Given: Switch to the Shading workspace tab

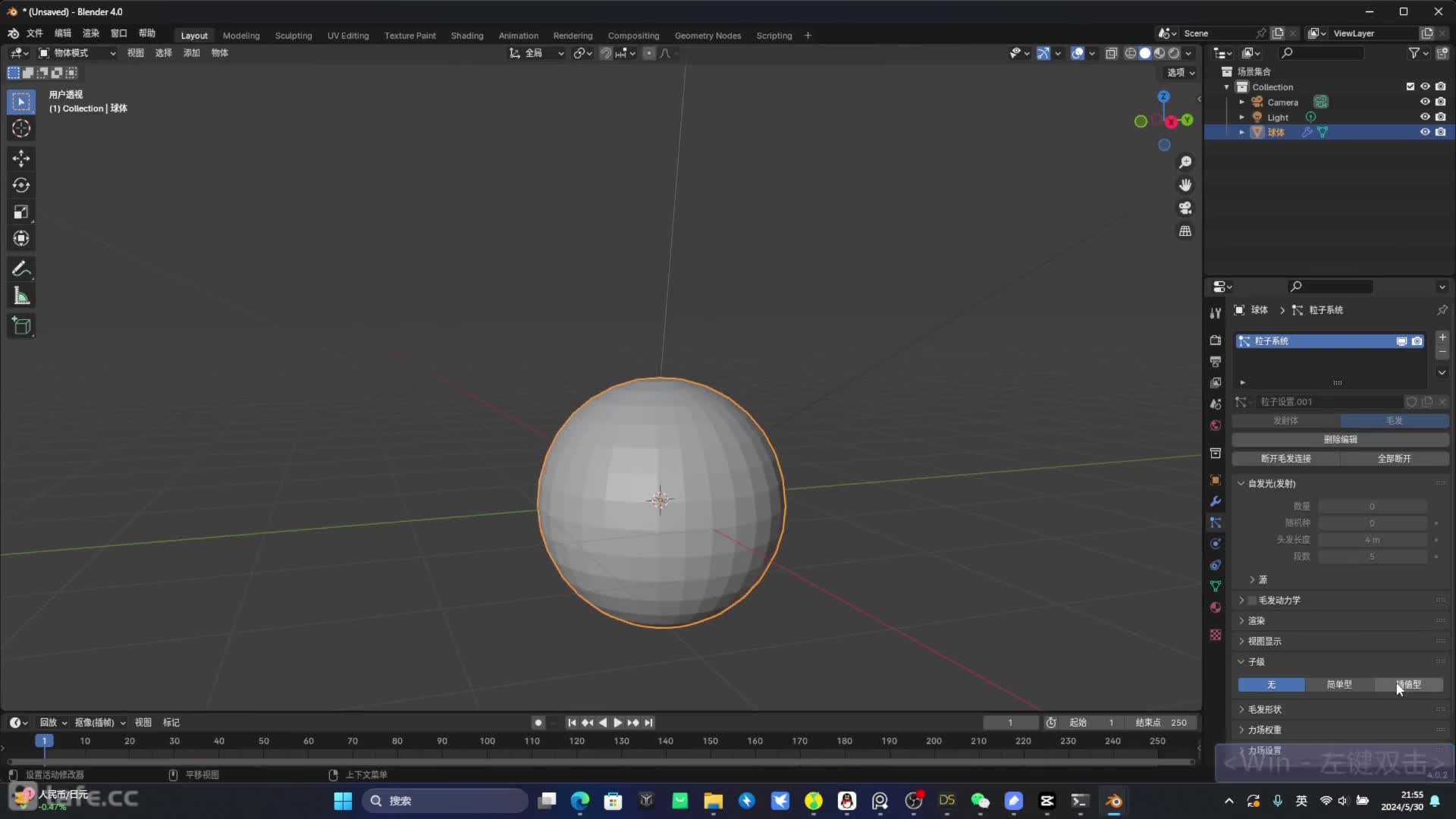Looking at the screenshot, I should pos(467,36).
